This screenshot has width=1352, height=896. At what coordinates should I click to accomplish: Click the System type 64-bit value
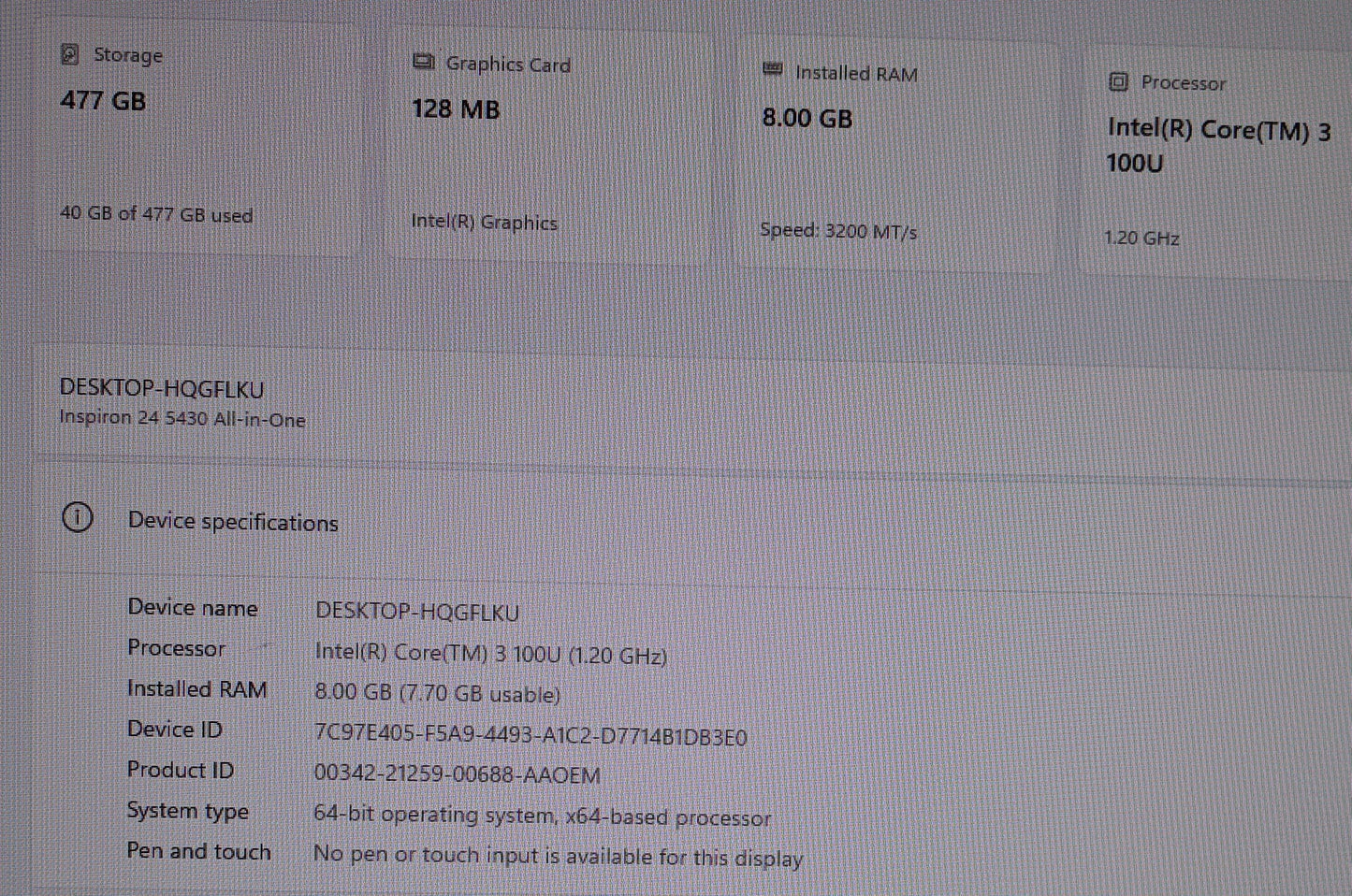pyautogui.click(x=543, y=817)
